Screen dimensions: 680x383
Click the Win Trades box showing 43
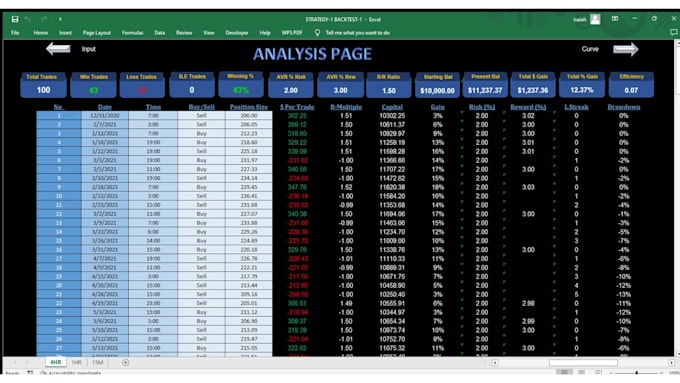93,85
